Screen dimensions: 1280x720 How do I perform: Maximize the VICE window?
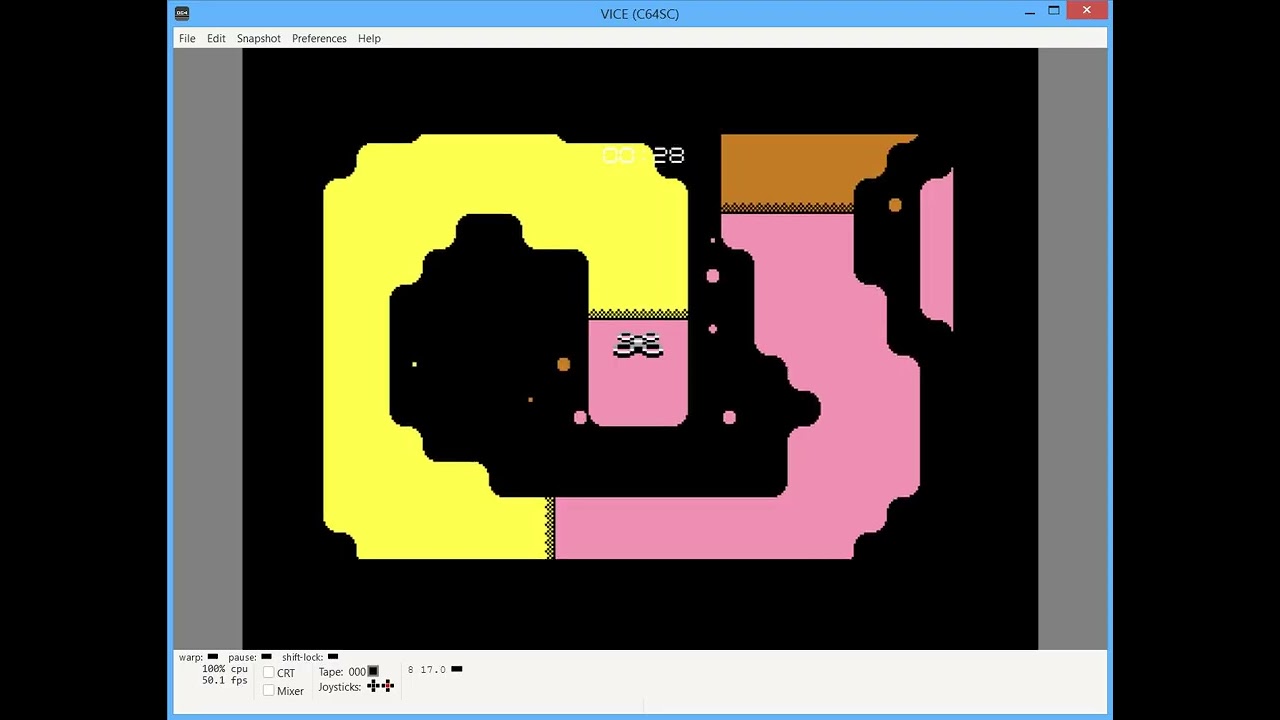pyautogui.click(x=1054, y=11)
